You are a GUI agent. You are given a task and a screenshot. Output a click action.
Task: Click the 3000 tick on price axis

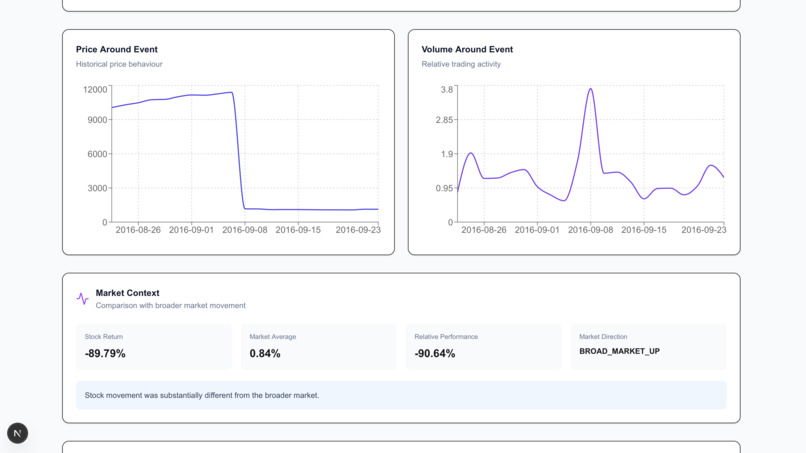[x=97, y=188]
